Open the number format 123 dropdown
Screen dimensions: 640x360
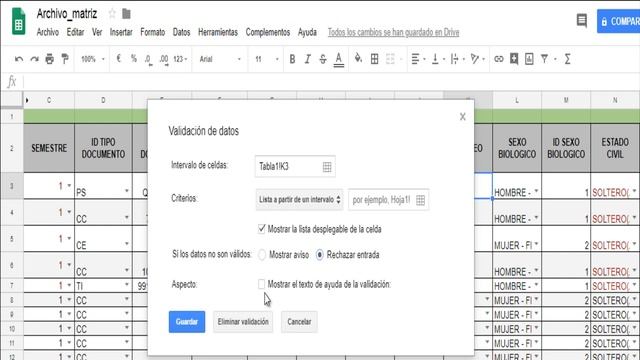click(180, 59)
